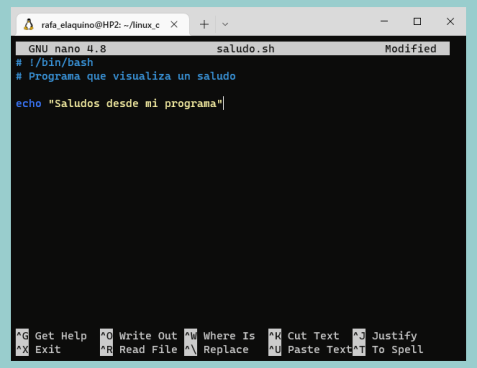Click the ^J Justify shortcut
The image size is (477, 368).
click(x=385, y=336)
